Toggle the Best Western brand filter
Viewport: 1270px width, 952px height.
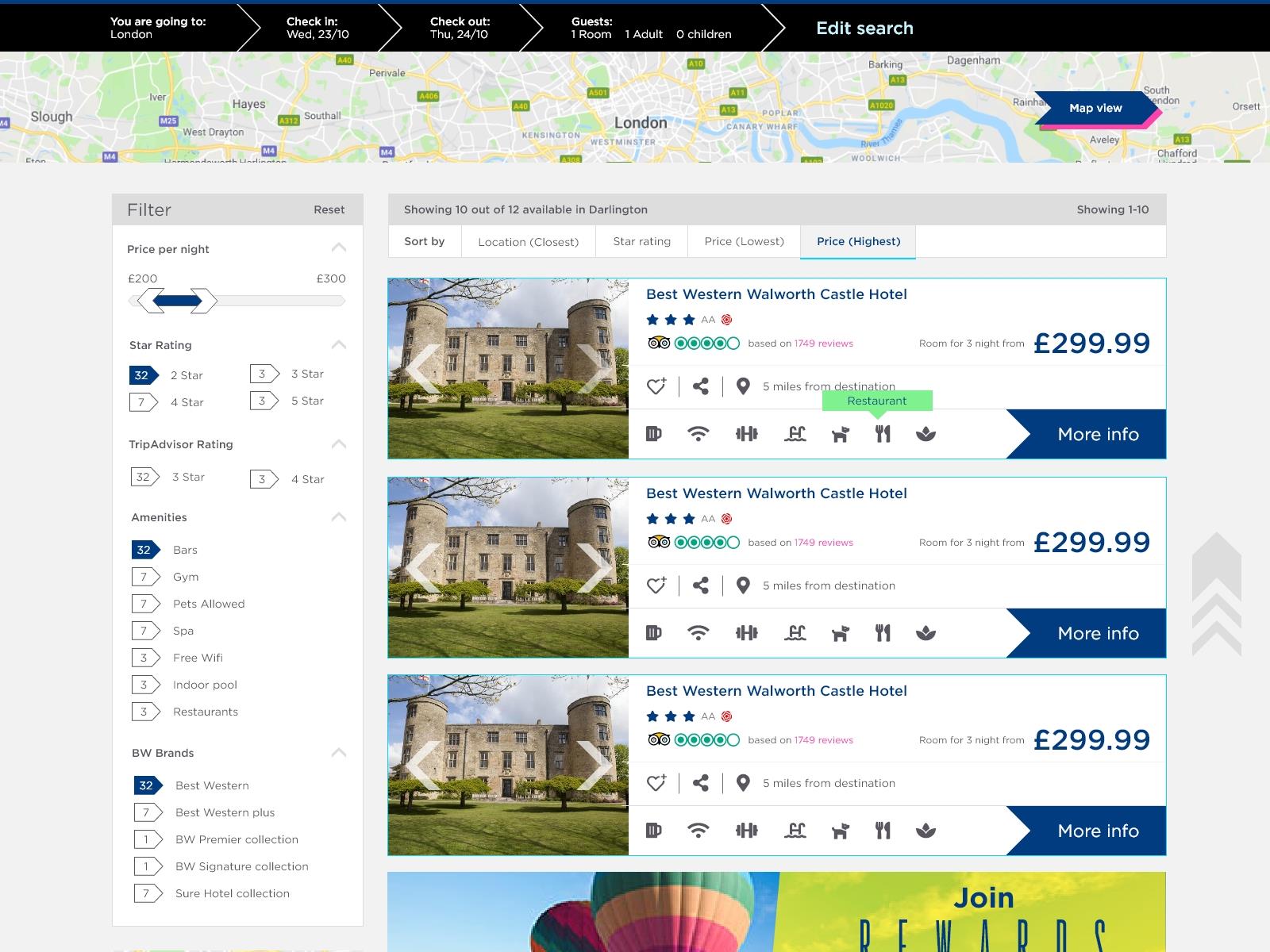tap(149, 785)
